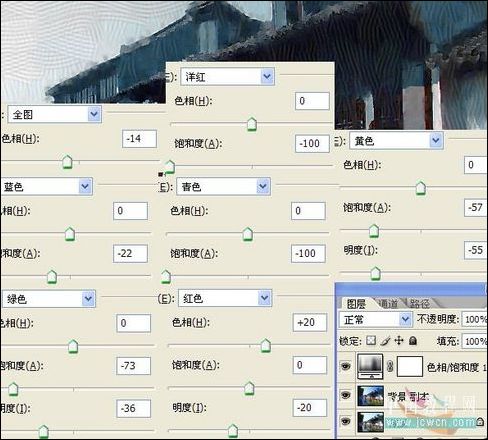
Task: Click the lock all padlock icon
Action: tap(413, 341)
